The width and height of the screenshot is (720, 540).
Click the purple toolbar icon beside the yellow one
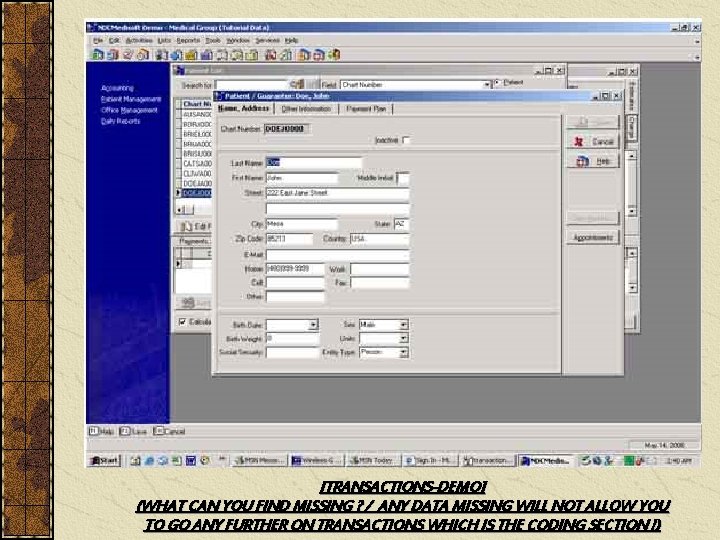pyautogui.click(x=206, y=55)
